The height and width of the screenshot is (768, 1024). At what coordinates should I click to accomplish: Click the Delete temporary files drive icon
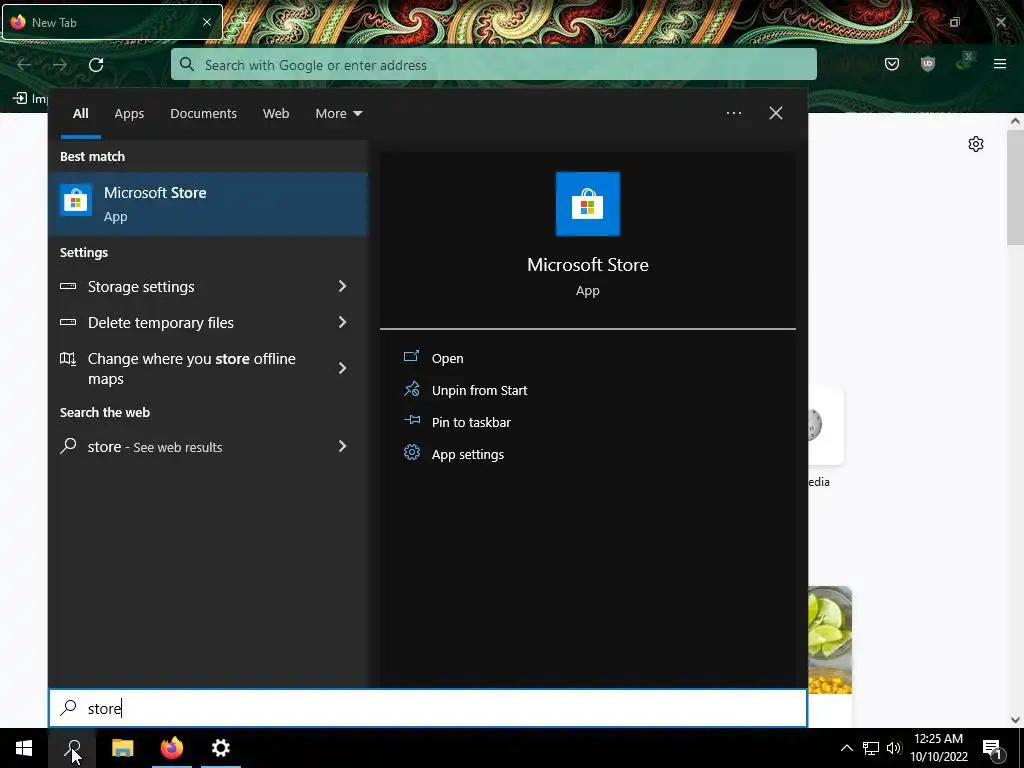tap(68, 322)
